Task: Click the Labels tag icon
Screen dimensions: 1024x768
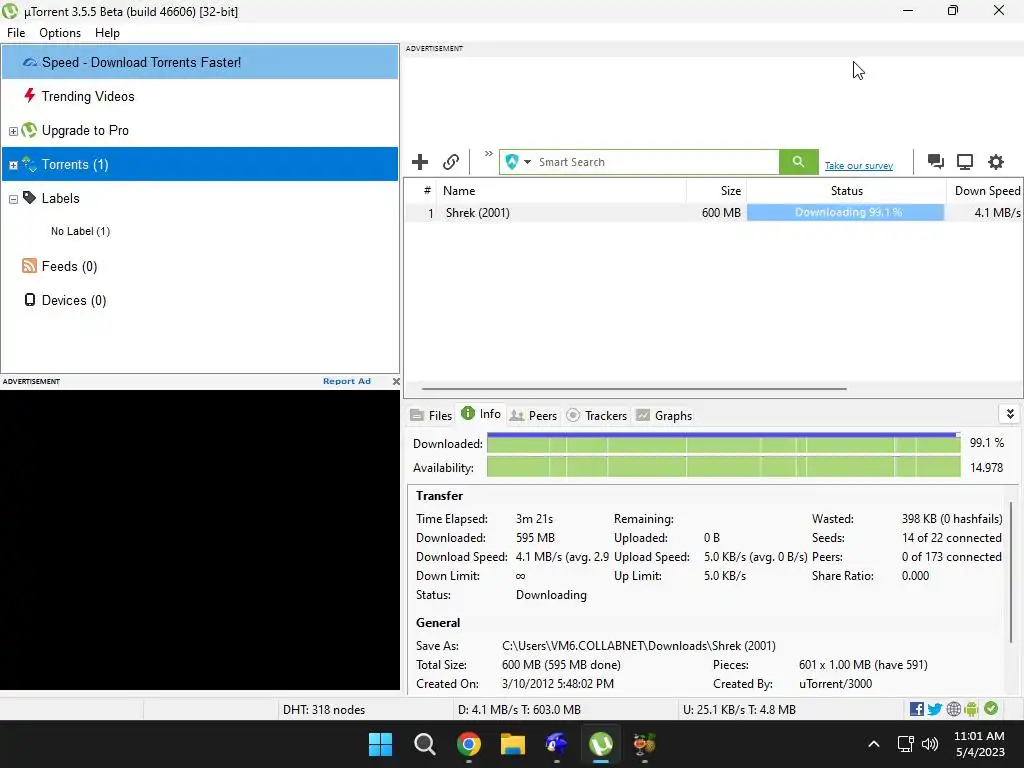Action: (x=29, y=197)
